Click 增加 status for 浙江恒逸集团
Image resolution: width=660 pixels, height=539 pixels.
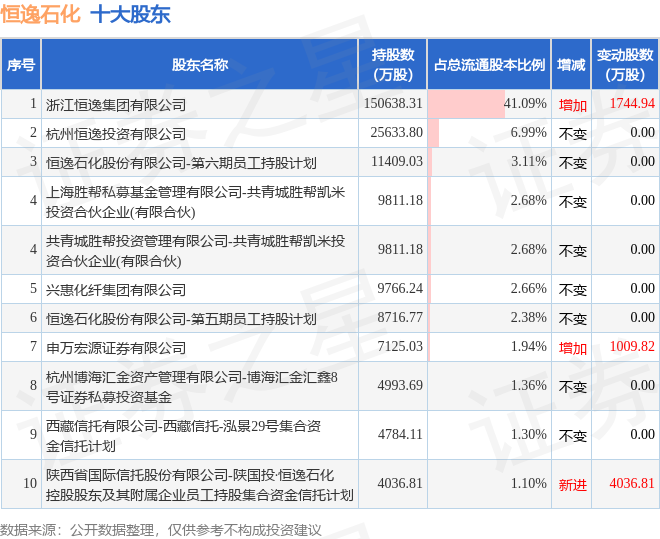point(572,105)
